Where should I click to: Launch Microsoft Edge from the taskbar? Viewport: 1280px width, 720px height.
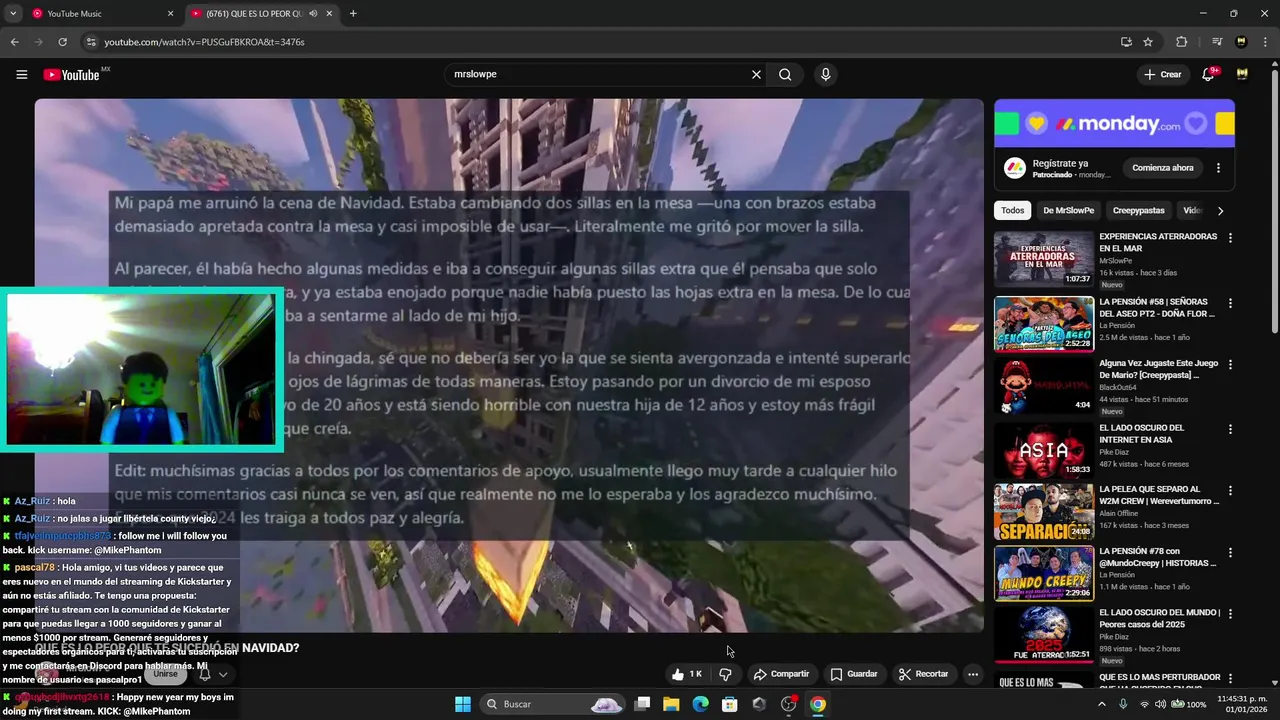(x=701, y=704)
